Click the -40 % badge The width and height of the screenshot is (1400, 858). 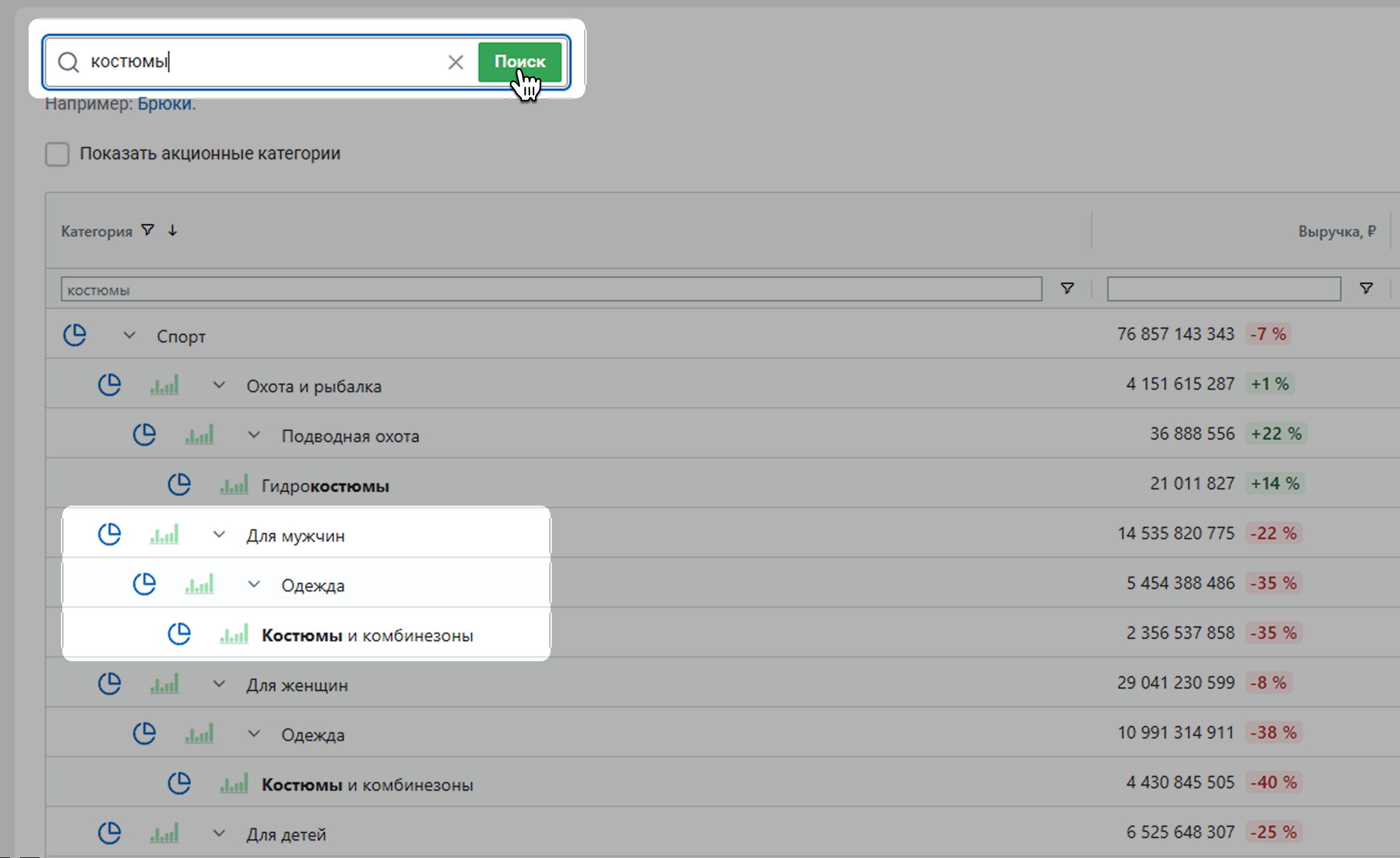click(1274, 782)
